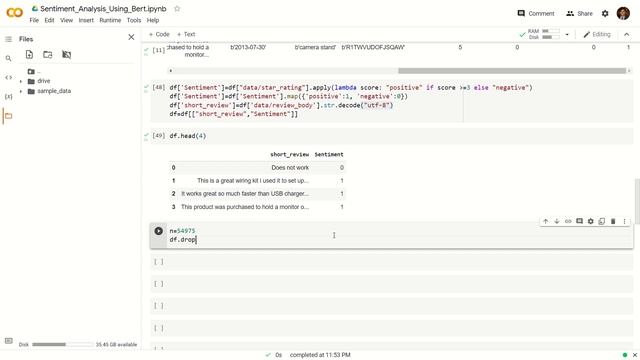Screen dimensions: 640x360
Task: Open the Help menu
Action: 153,20
